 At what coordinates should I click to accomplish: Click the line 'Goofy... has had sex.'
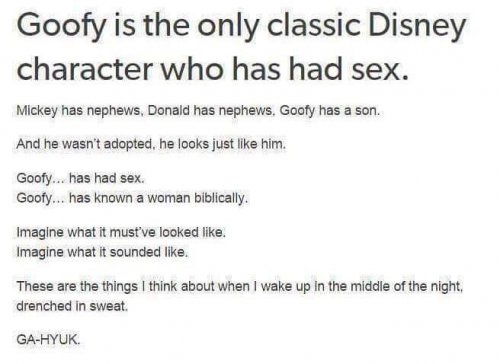coord(80,178)
